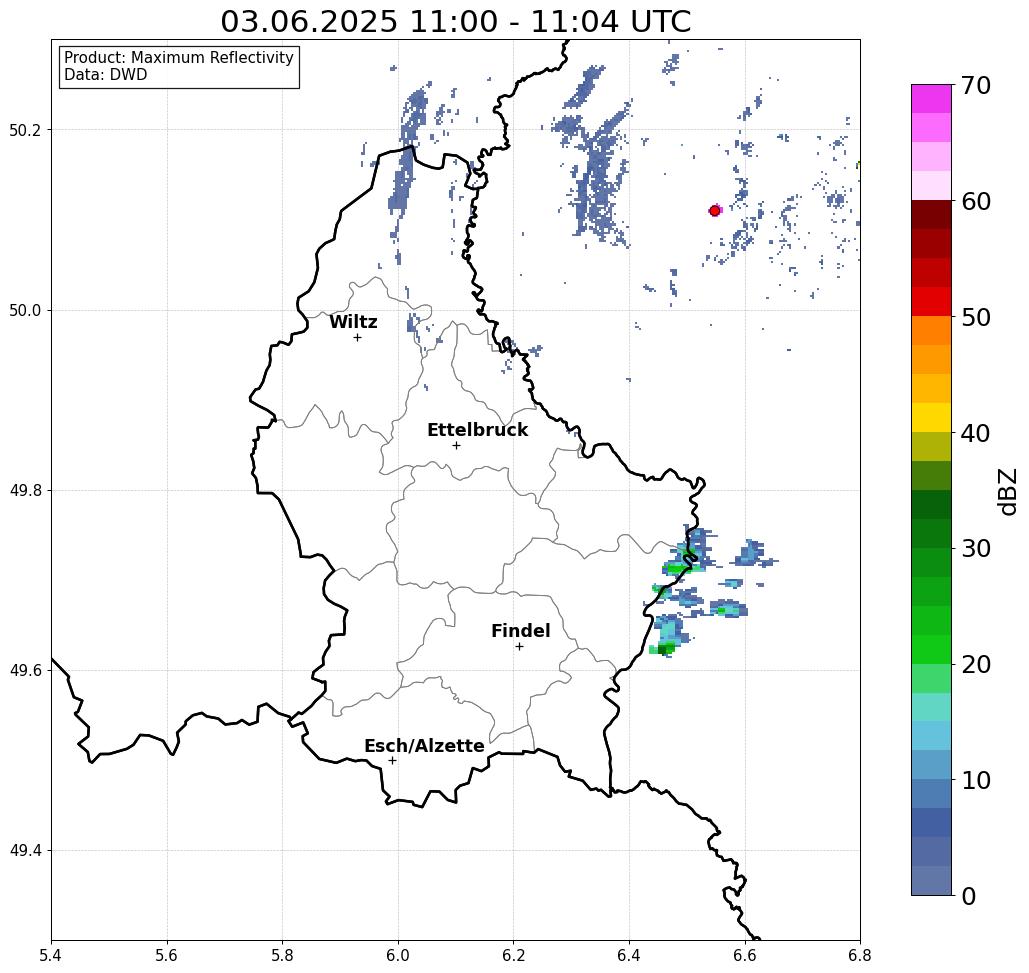Click the Wiltz station cross marker

click(x=358, y=337)
